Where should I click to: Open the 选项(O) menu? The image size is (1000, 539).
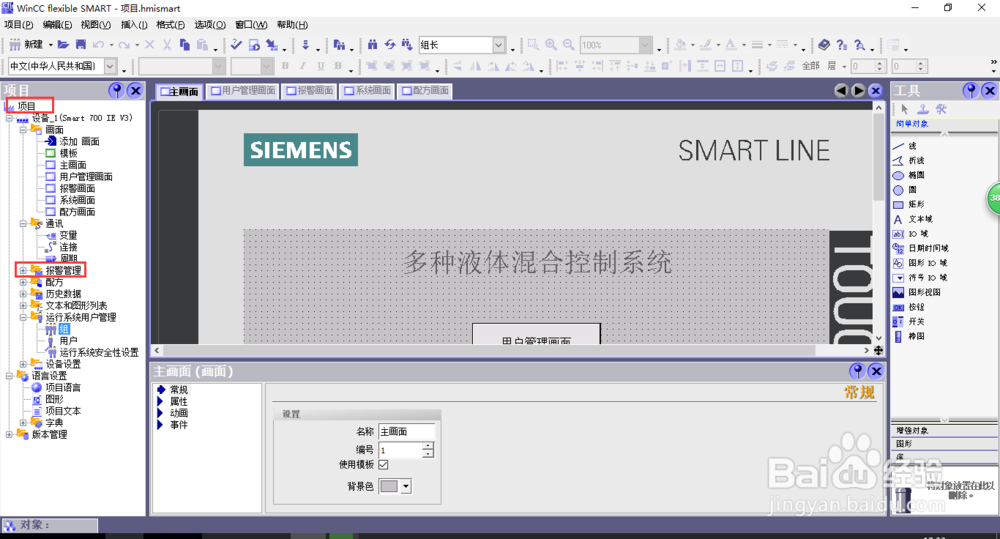click(210, 25)
